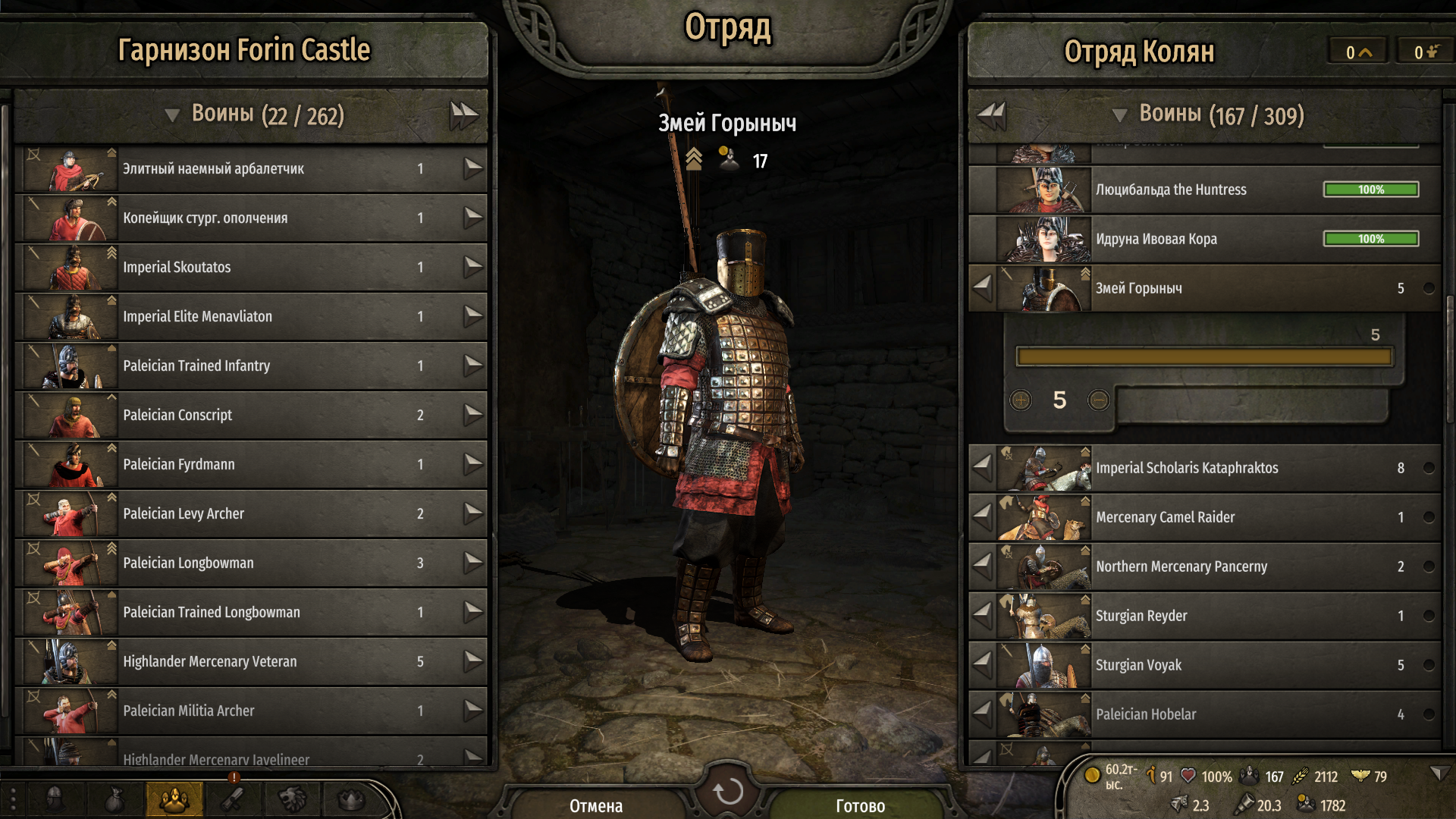This screenshot has height=819, width=1456.
Task: Click the Отмена button
Action: tap(596, 805)
